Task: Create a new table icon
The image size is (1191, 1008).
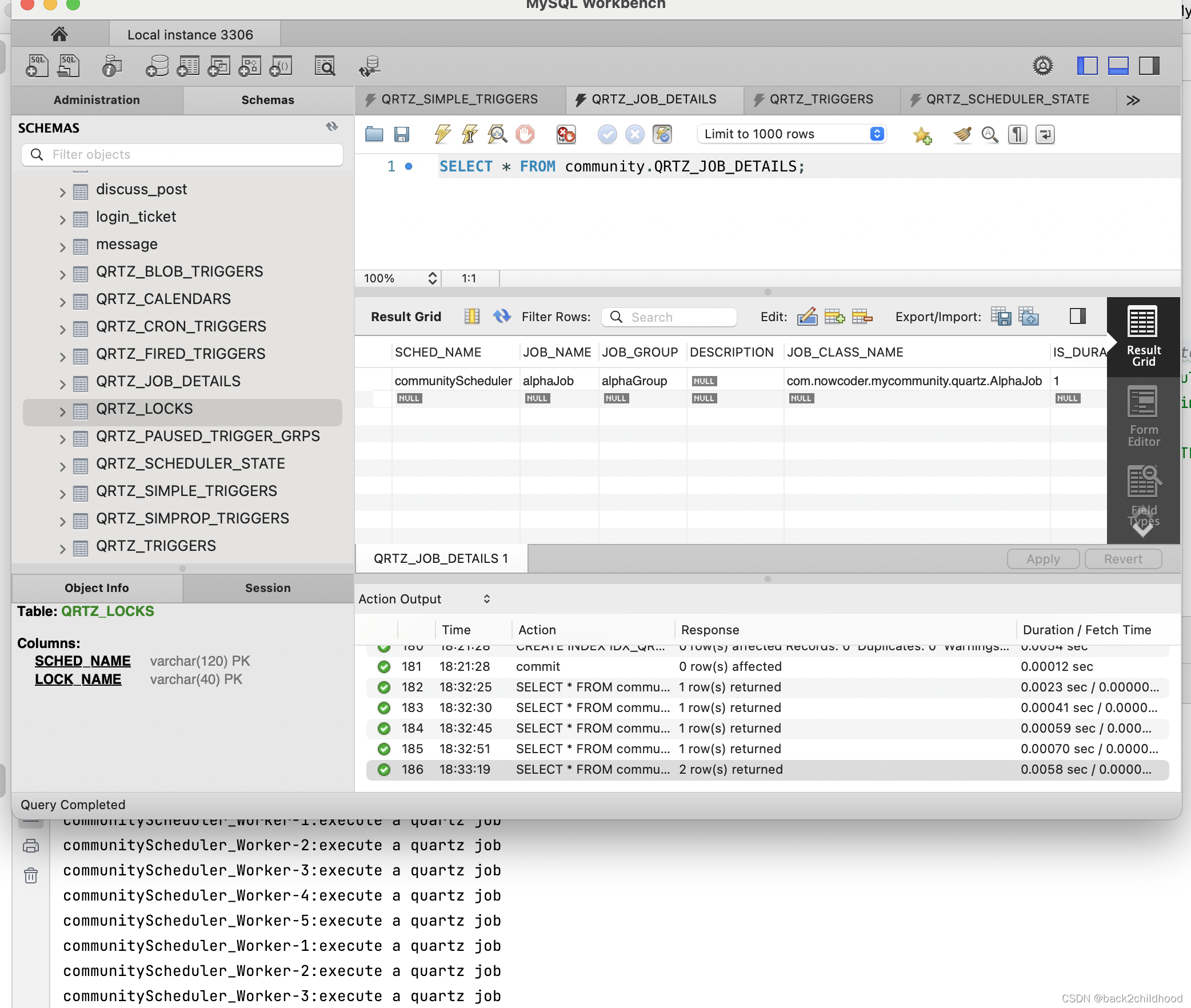Action: (x=188, y=66)
